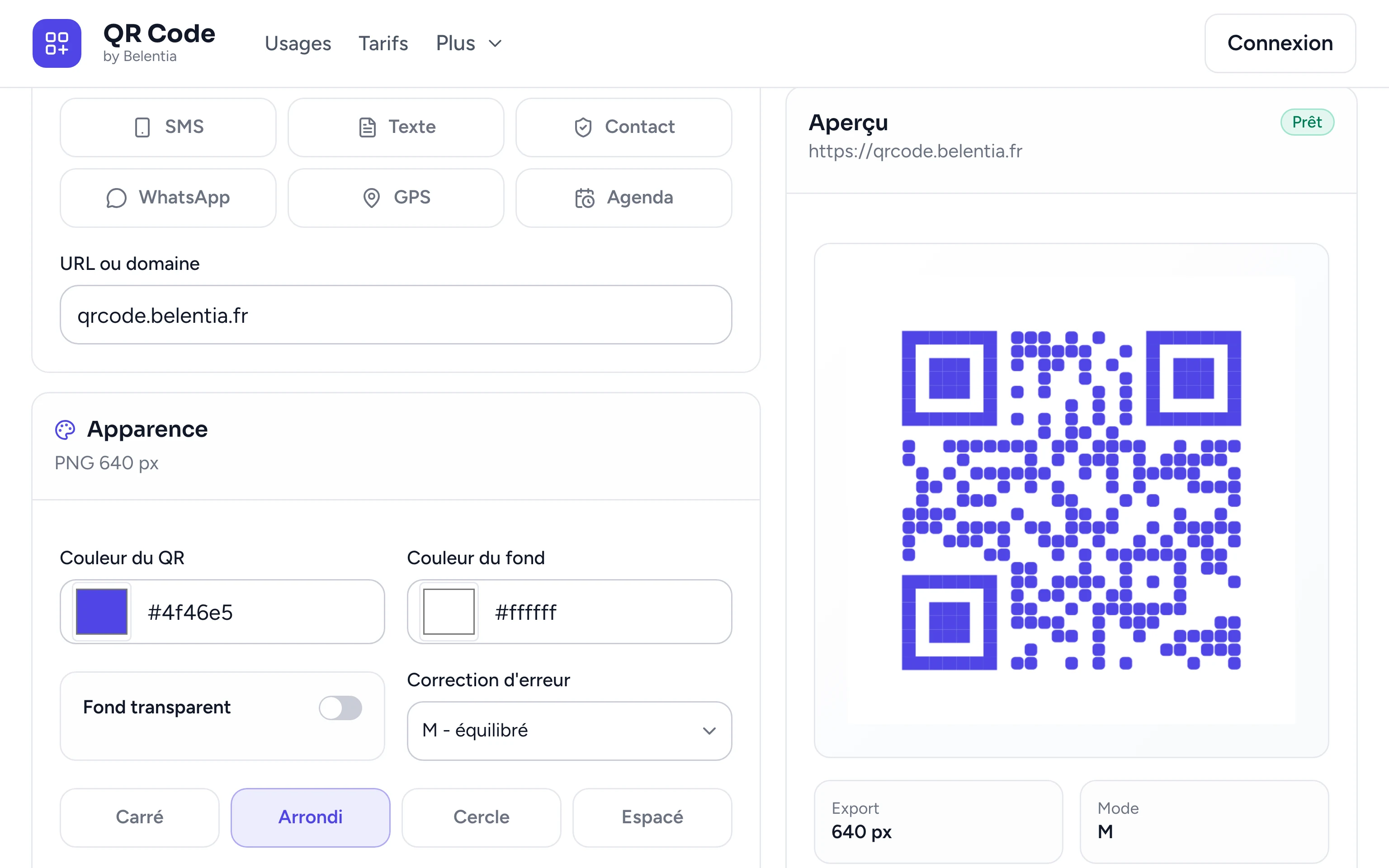Screen dimensions: 1389x868
Task: Click the Prêt status badge
Action: coord(1307,122)
